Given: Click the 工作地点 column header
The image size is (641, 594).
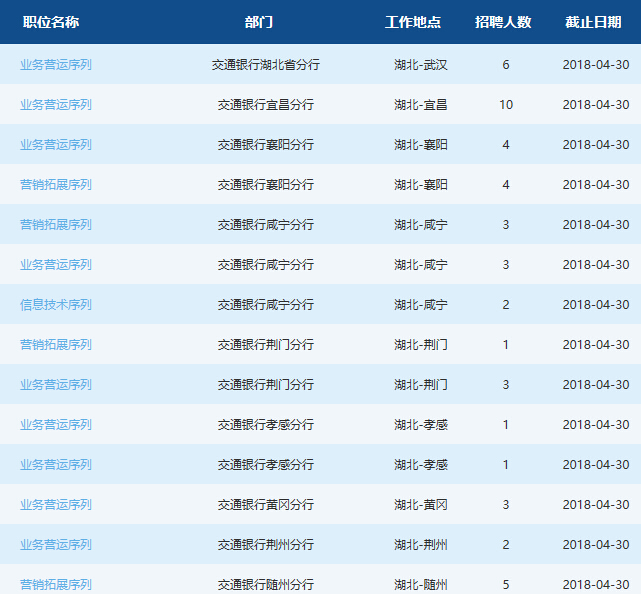Looking at the screenshot, I should 413,22.
